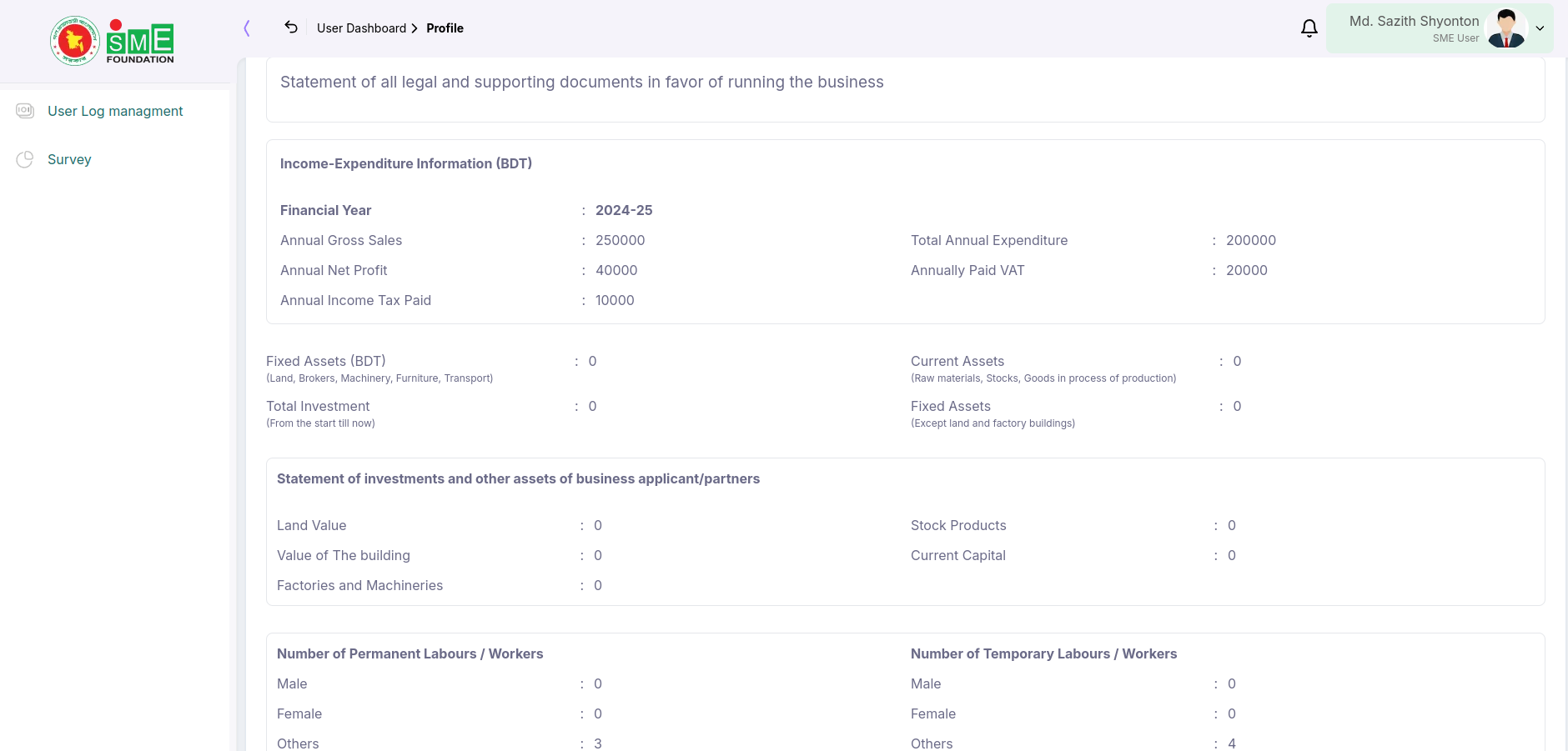The width and height of the screenshot is (1568, 751).
Task: Open the SME Foundation logo home link
Action: pyautogui.click(x=112, y=41)
